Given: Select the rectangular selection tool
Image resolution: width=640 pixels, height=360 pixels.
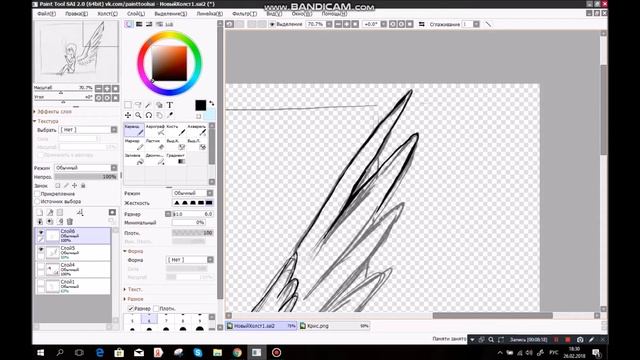Looking at the screenshot, I should point(128,105).
